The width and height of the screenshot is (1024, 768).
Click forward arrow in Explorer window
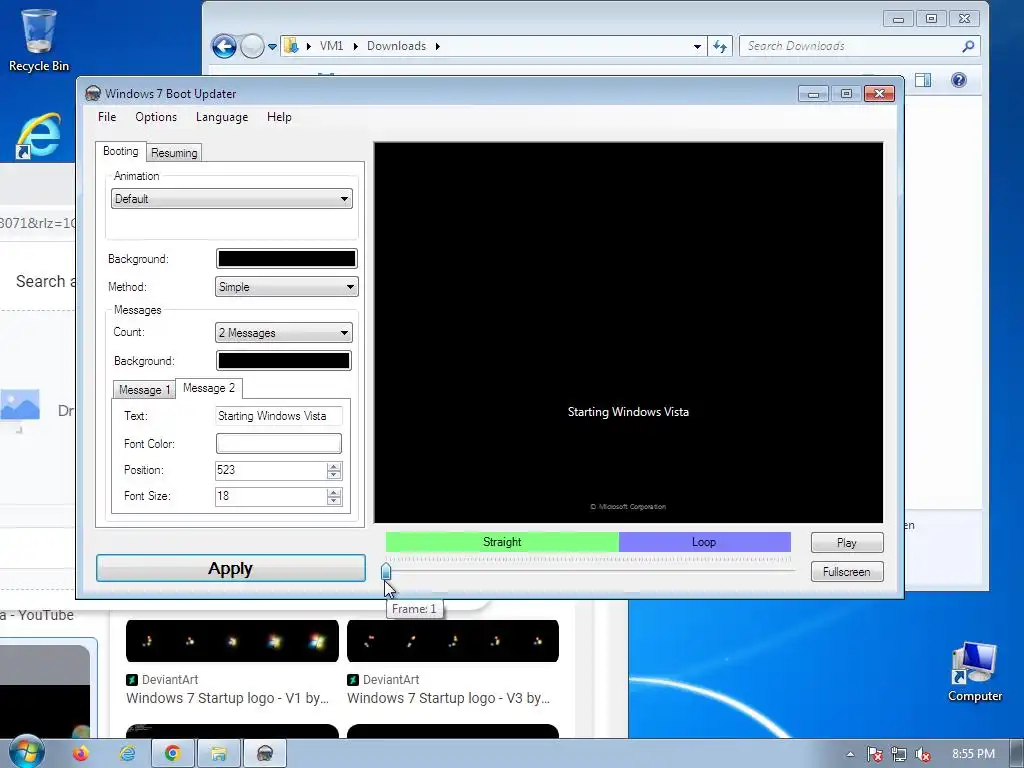[x=252, y=46]
